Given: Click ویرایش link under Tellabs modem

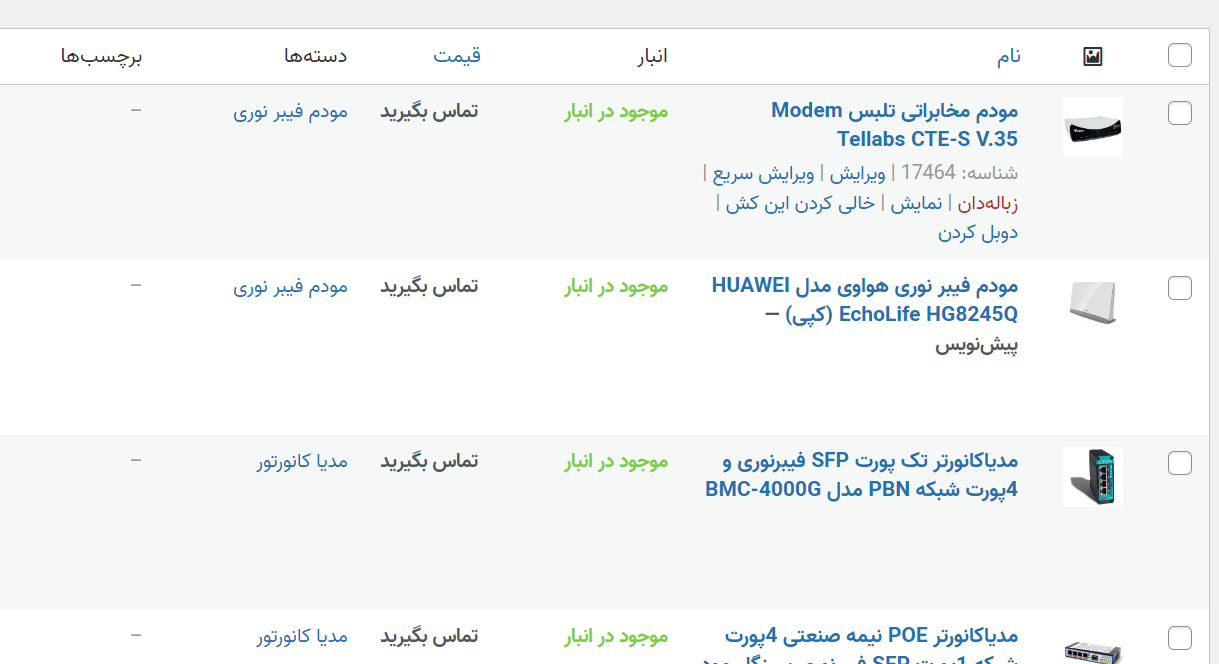Looking at the screenshot, I should point(857,173).
